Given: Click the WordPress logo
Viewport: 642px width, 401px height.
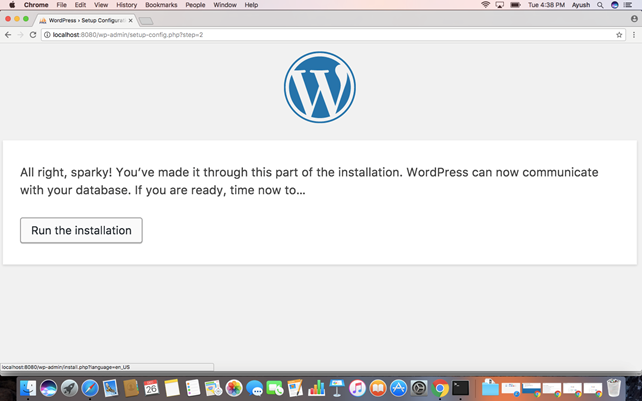Looking at the screenshot, I should tap(320, 87).
